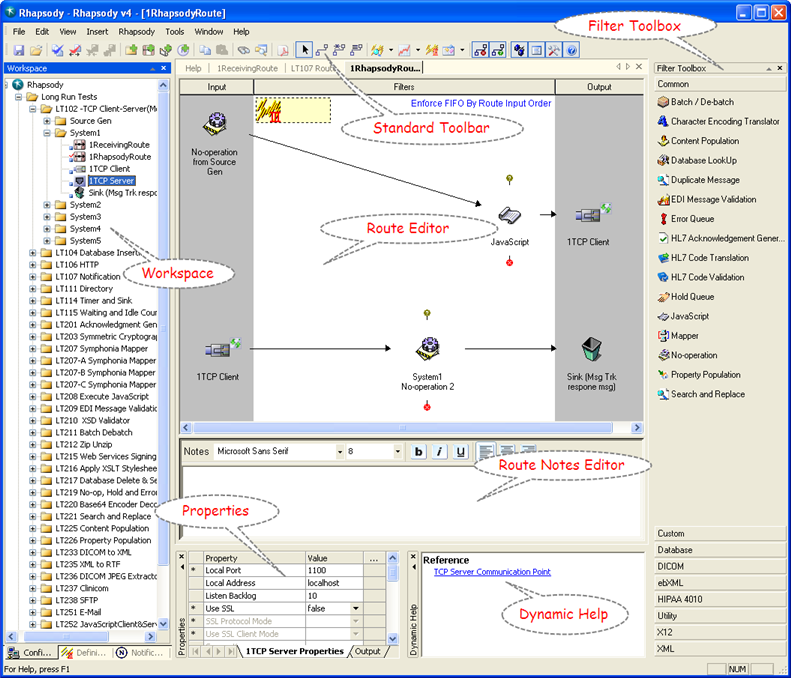Align notes text center
The image size is (791, 678).
(x=506, y=449)
